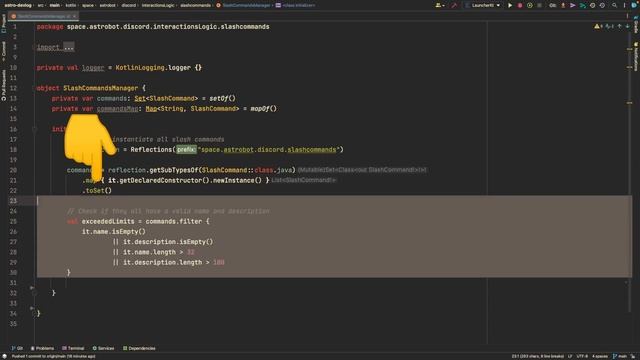
Task: Open the Terminal tool window tab
Action: point(73,348)
